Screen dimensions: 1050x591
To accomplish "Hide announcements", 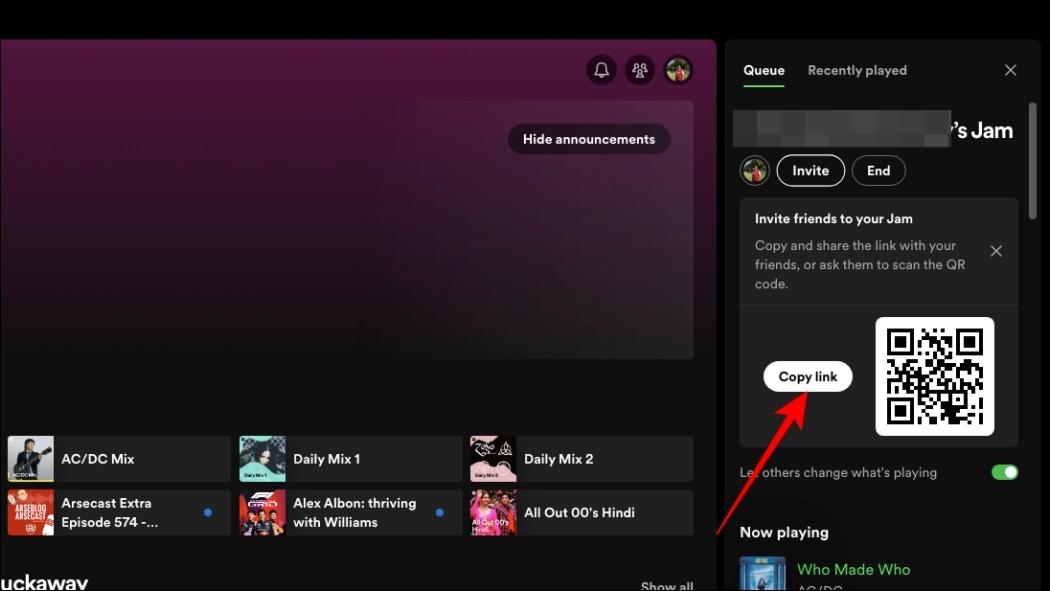I will (588, 138).
